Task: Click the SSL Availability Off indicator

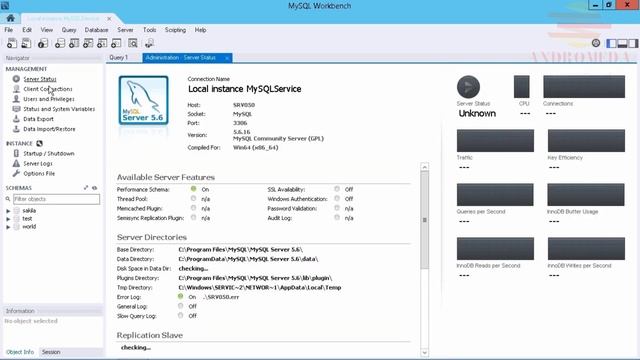Action: pyautogui.click(x=337, y=189)
